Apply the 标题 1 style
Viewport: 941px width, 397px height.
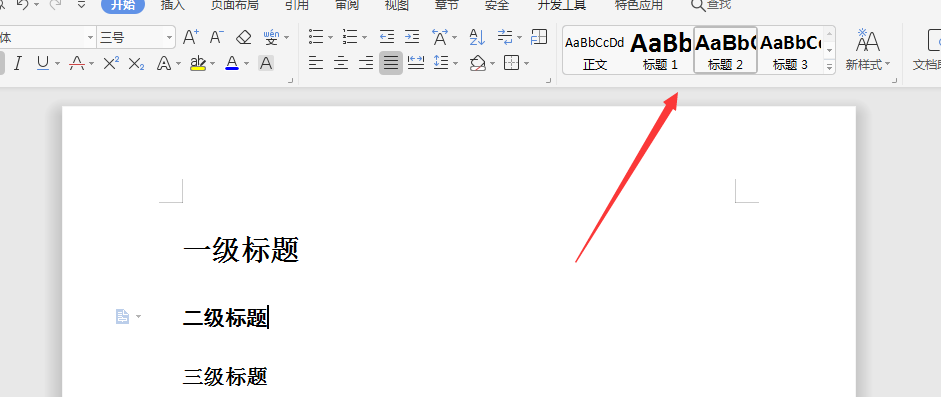tap(661, 50)
